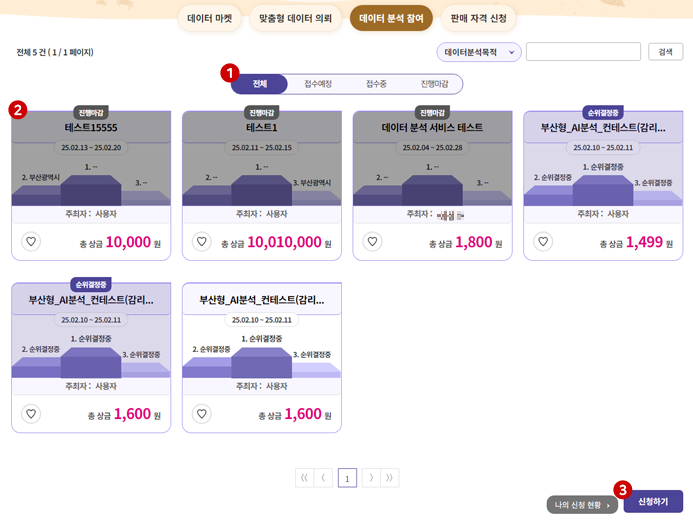The height and width of the screenshot is (523, 693).
Task: Jump to the last page arrow
Action: click(390, 478)
